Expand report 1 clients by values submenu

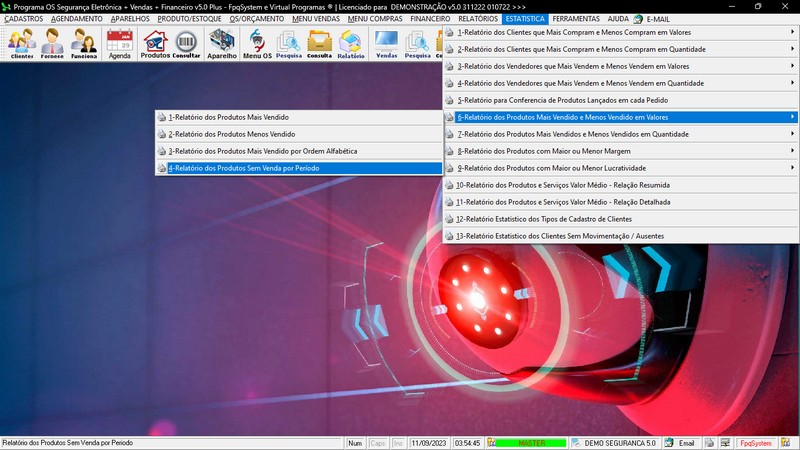pyautogui.click(x=620, y=32)
